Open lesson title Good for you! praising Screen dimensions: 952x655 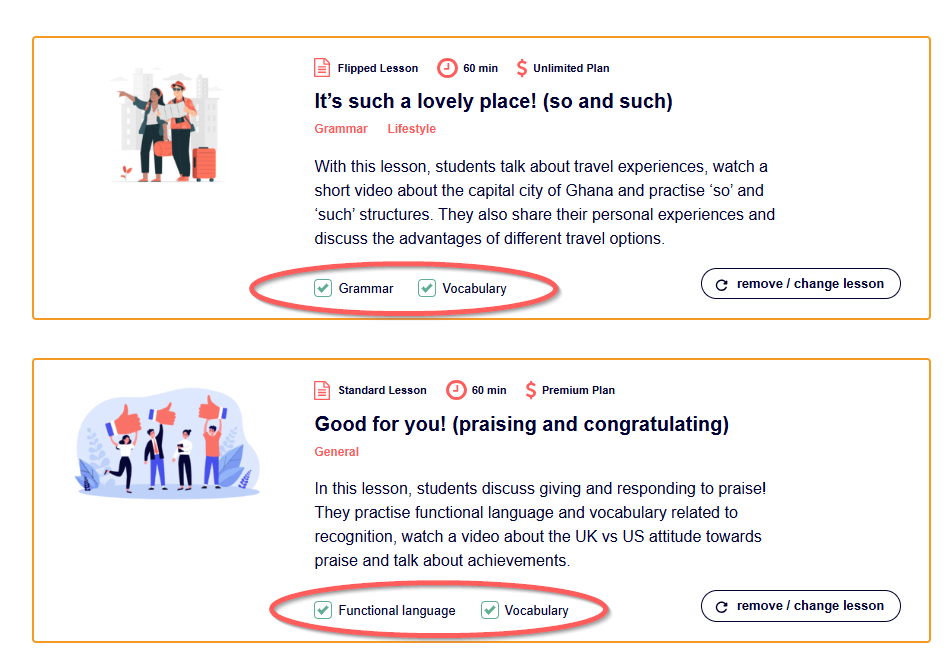coord(521,424)
